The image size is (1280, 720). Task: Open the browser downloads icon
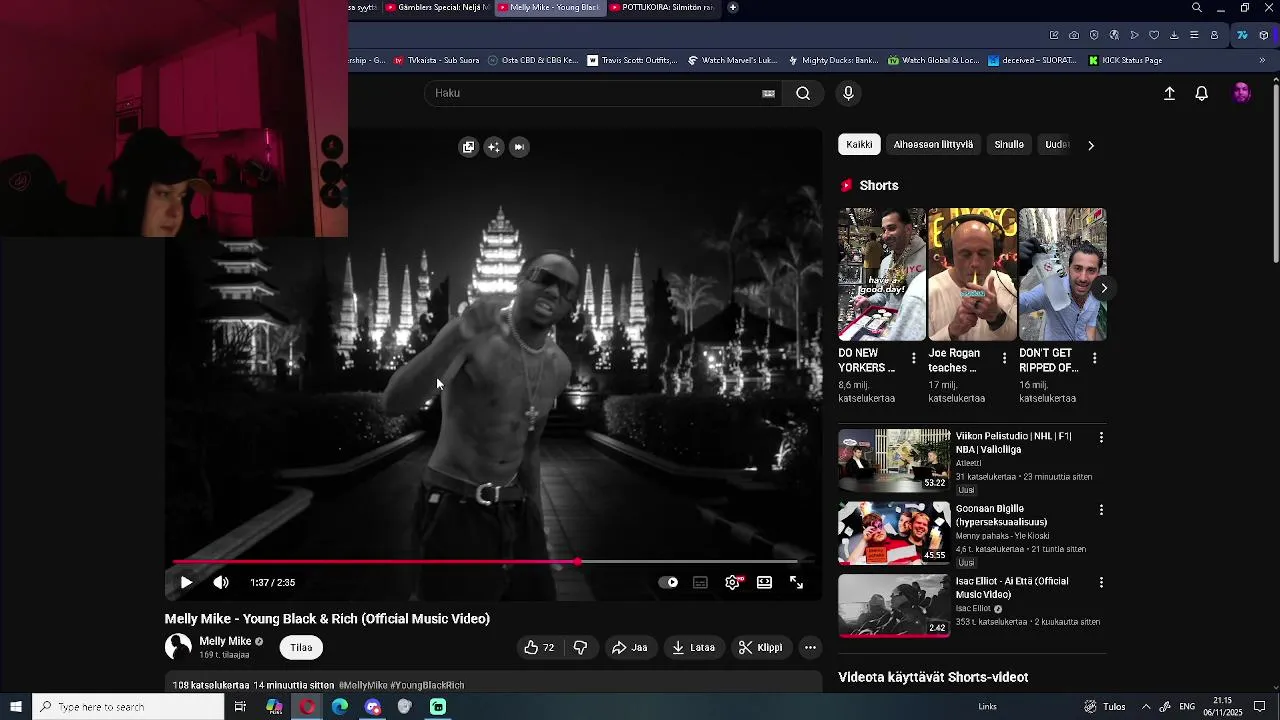(1174, 35)
